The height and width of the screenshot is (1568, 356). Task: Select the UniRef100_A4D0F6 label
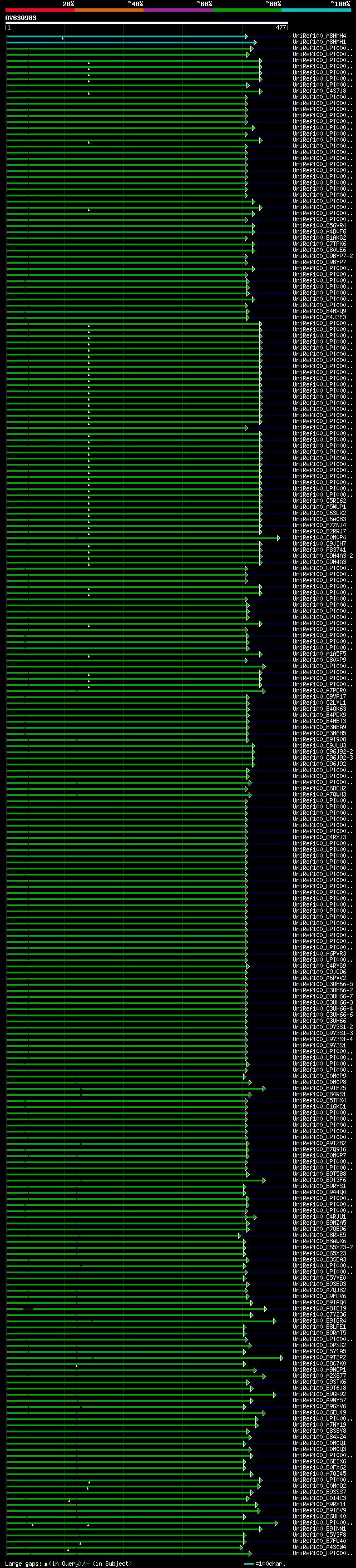[x=319, y=232]
